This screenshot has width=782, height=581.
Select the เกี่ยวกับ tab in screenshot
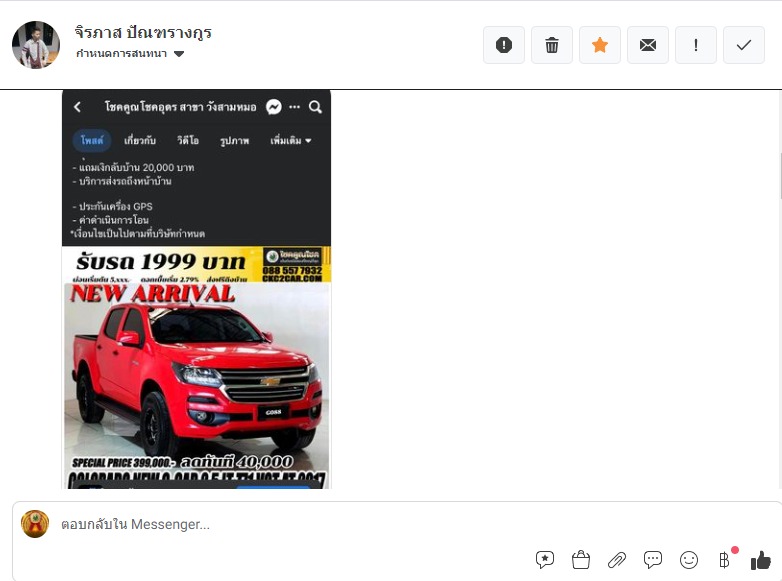pyautogui.click(x=140, y=141)
